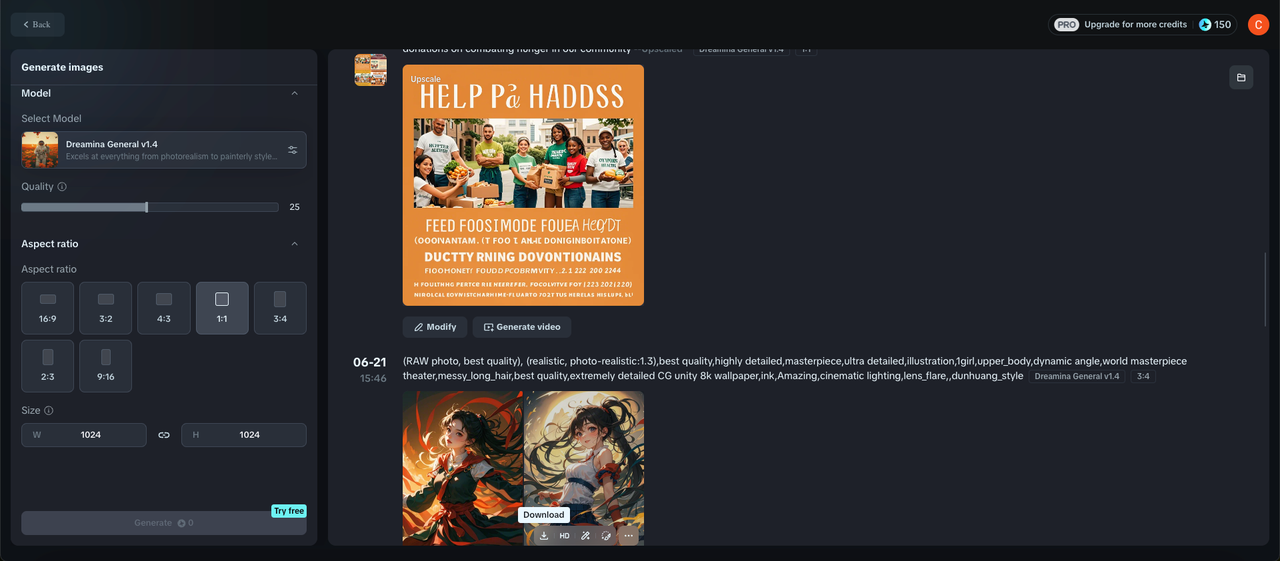Adjust the Quality slider handle
The width and height of the screenshot is (1280, 561).
pyautogui.click(x=147, y=207)
